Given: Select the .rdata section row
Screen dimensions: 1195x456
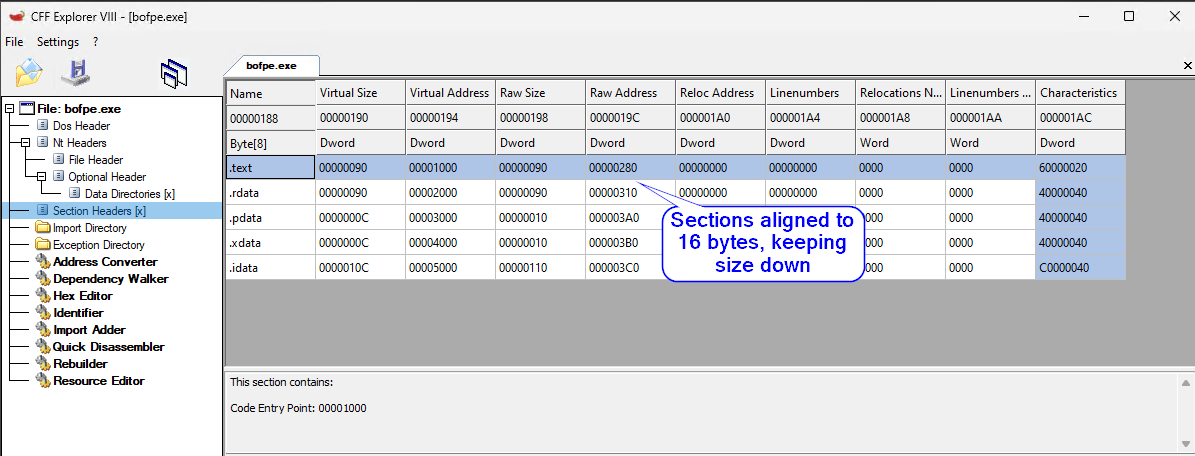Looking at the screenshot, I should pos(675,192).
